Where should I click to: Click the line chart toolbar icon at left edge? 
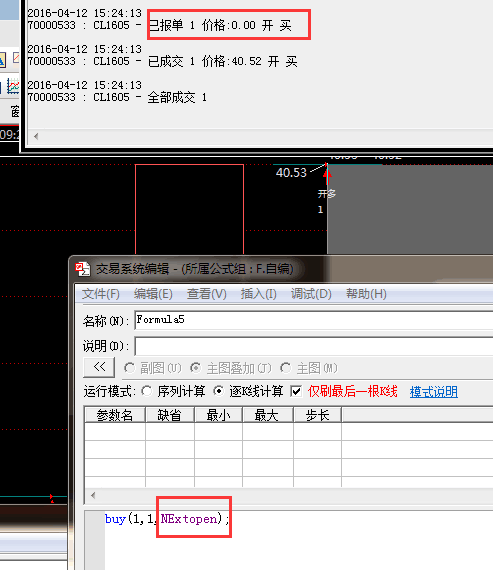coord(13,86)
